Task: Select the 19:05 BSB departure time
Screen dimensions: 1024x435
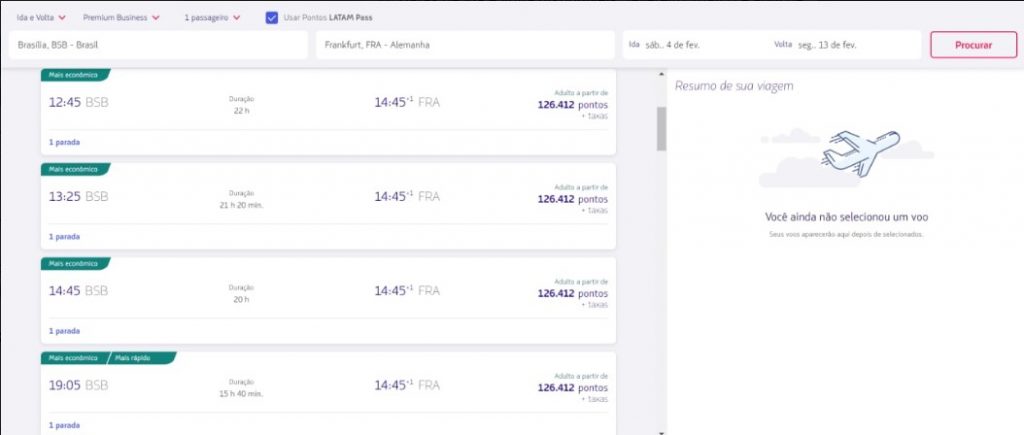Action: click(78, 385)
